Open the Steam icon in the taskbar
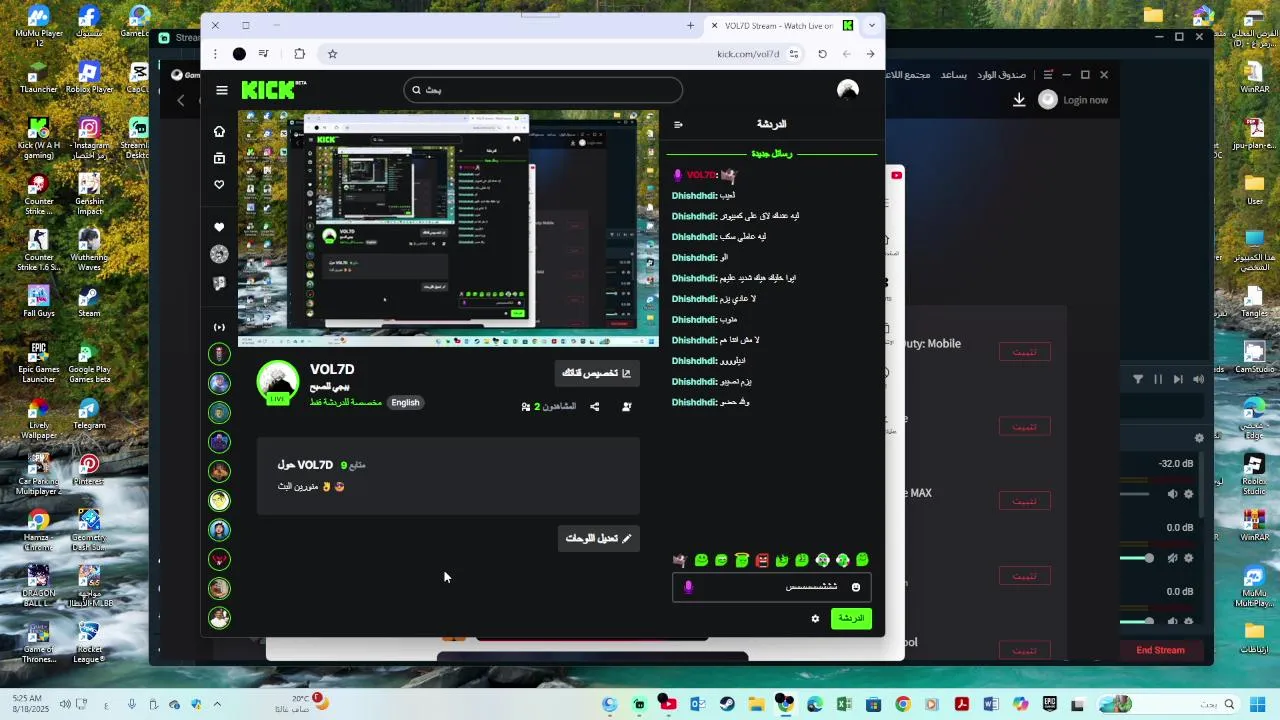Viewport: 1280px width, 720px height. click(727, 705)
